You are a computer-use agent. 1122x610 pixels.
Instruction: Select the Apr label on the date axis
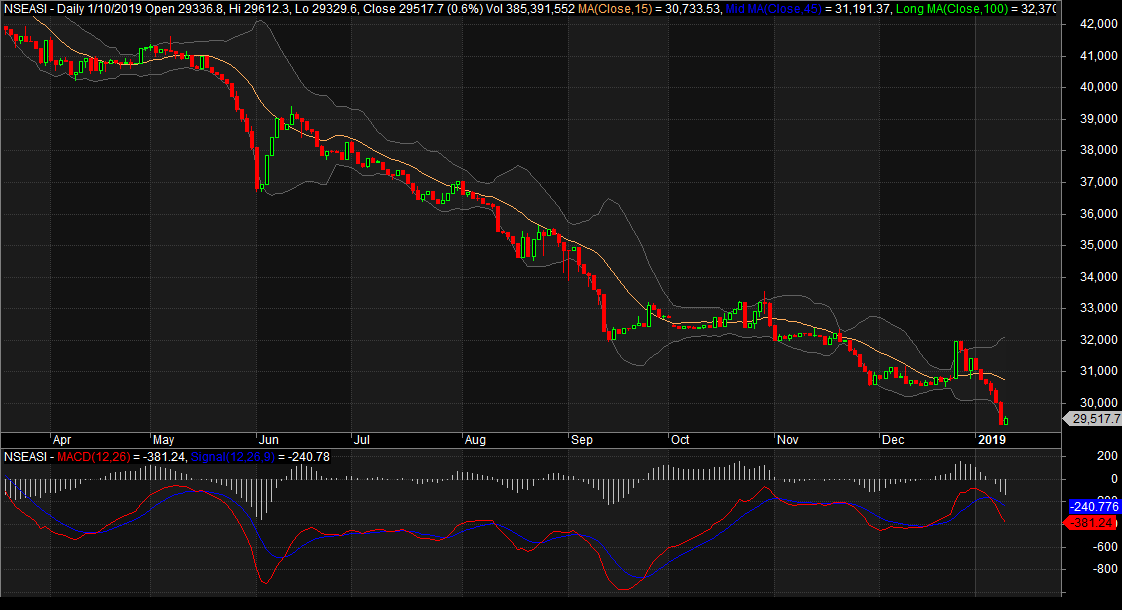click(62, 440)
